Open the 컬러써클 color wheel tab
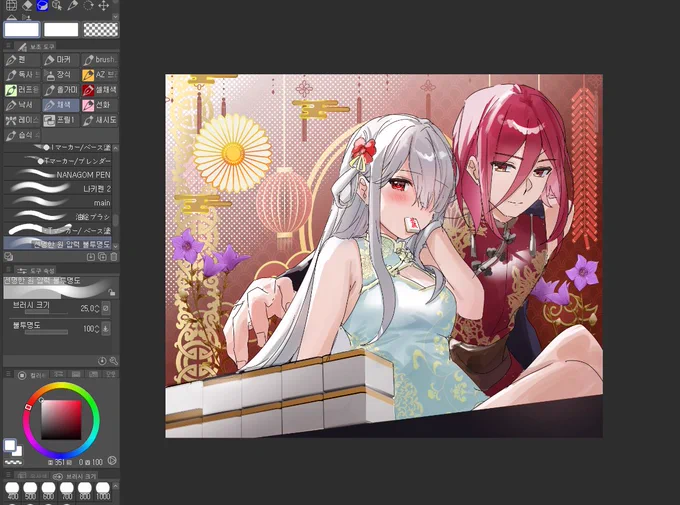This screenshot has width=680, height=505. pos(33,375)
